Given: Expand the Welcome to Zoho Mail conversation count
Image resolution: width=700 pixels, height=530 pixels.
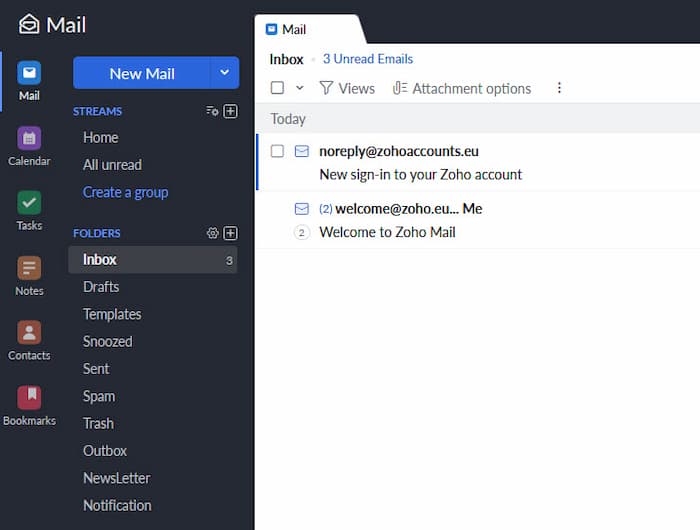Looking at the screenshot, I should pos(302,232).
